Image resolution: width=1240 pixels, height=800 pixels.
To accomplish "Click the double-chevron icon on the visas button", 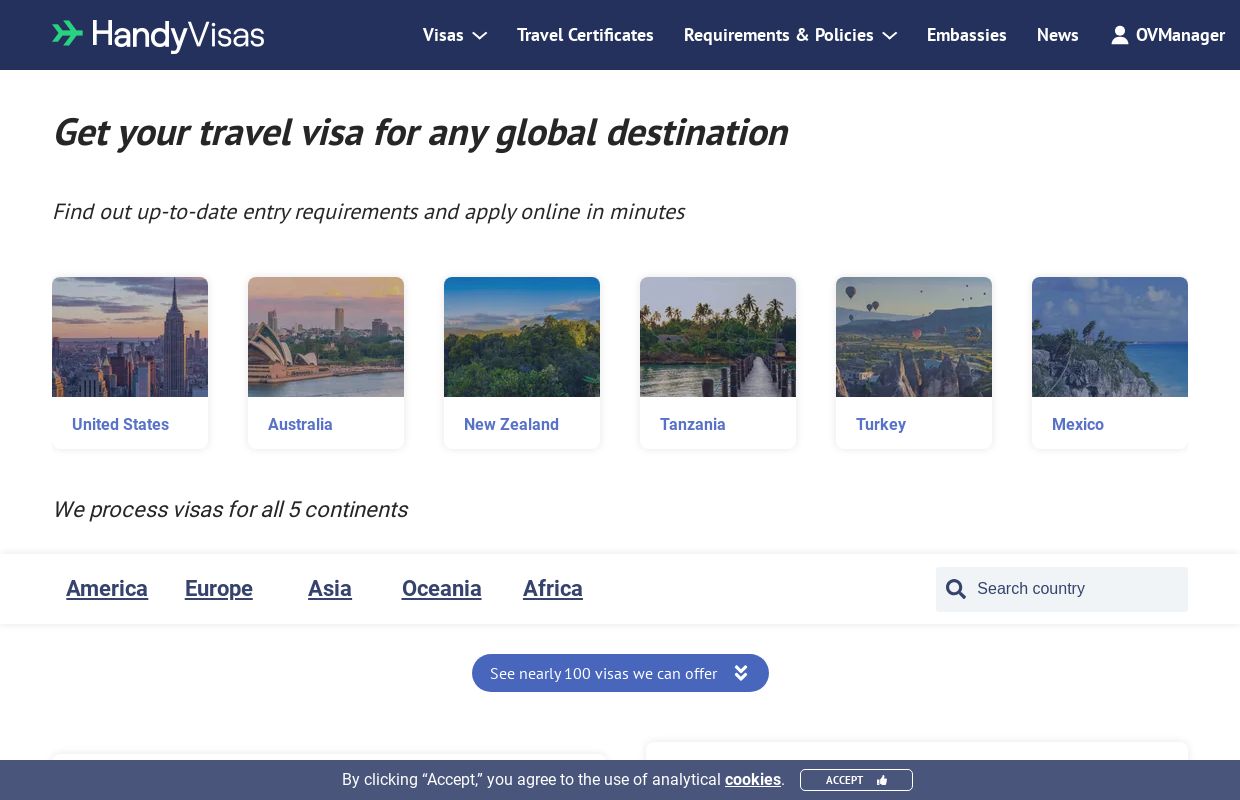I will [x=741, y=673].
